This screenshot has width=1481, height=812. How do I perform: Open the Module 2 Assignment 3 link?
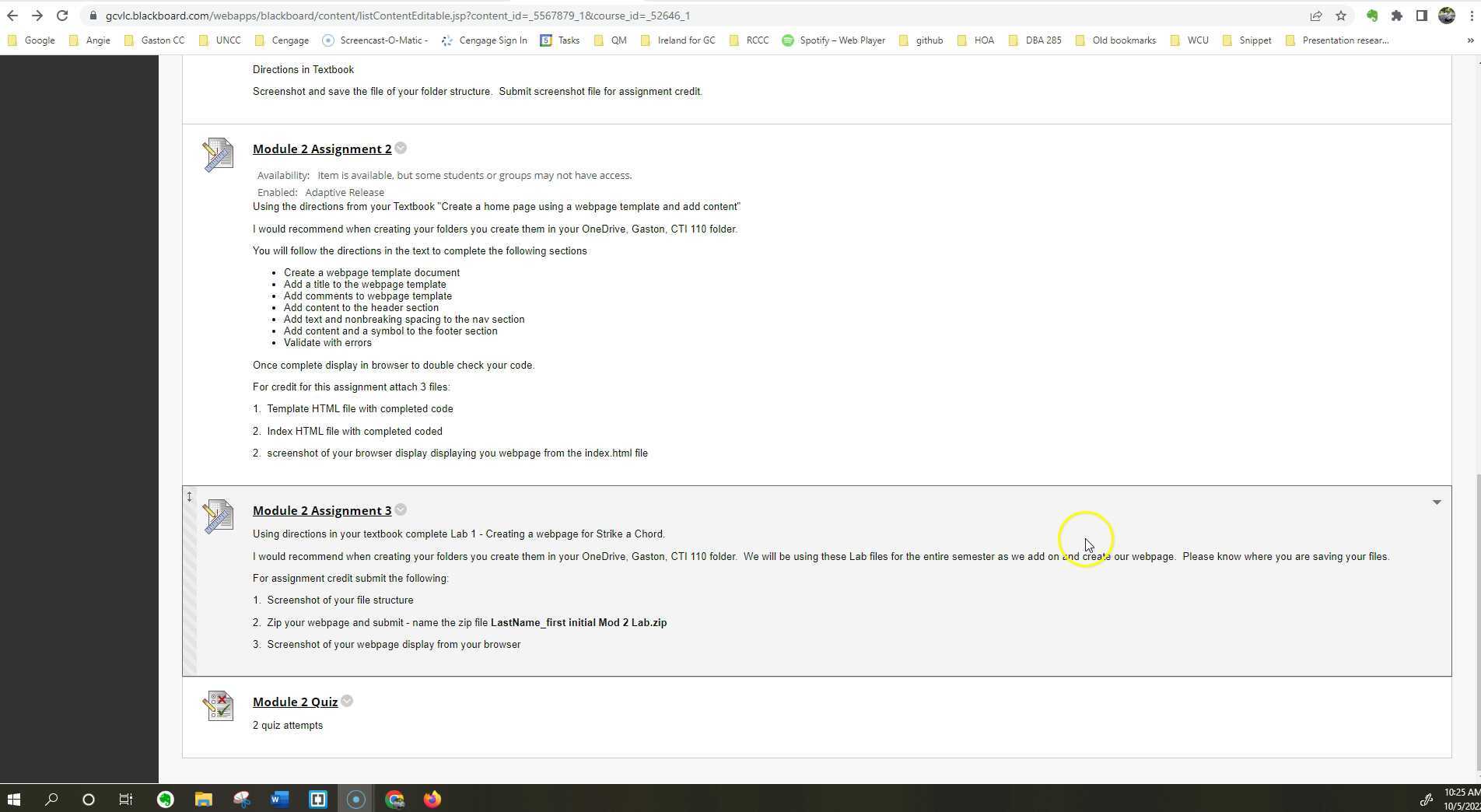tap(321, 510)
